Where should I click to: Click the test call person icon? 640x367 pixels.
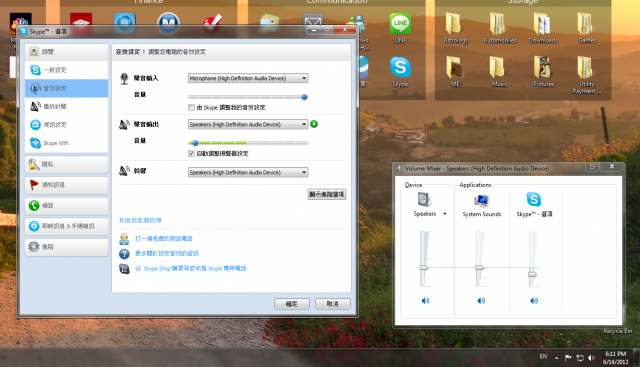[x=124, y=239]
